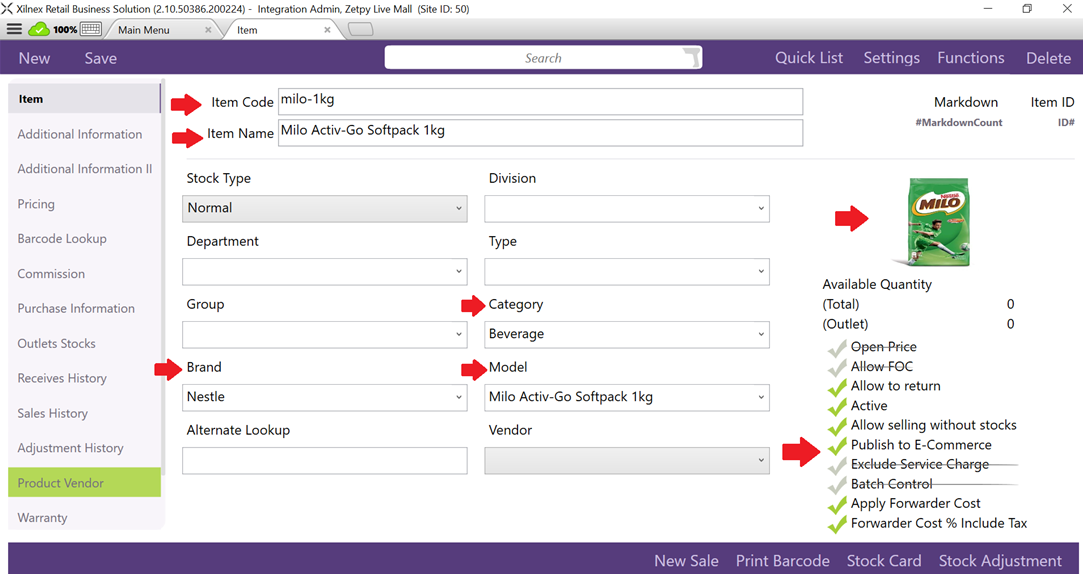Open the hamburger menu icon
This screenshot has width=1083, height=574.
point(14,29)
